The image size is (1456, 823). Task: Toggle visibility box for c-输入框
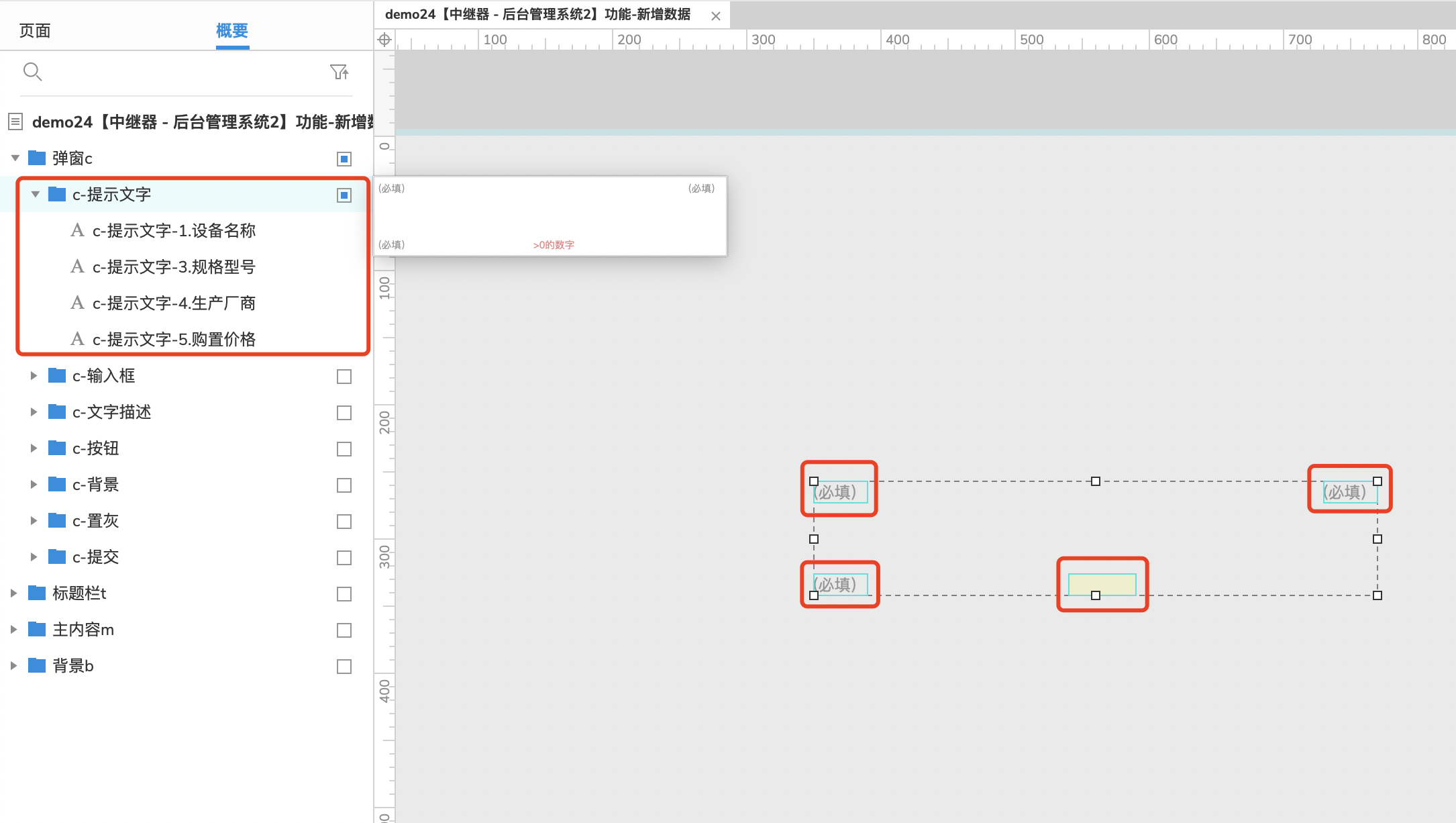[x=344, y=377]
